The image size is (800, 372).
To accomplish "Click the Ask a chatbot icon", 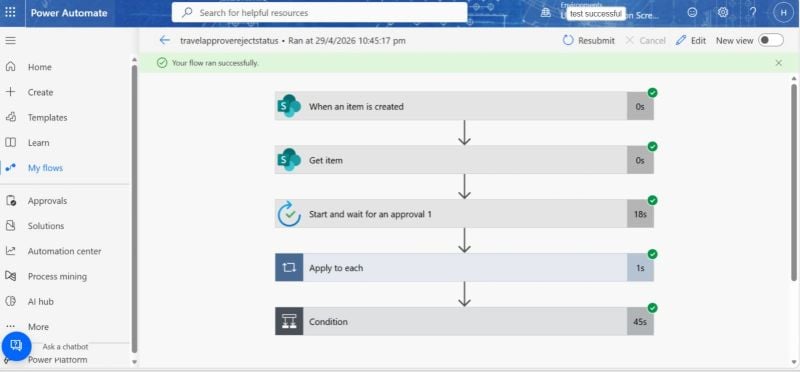I will tap(16, 346).
